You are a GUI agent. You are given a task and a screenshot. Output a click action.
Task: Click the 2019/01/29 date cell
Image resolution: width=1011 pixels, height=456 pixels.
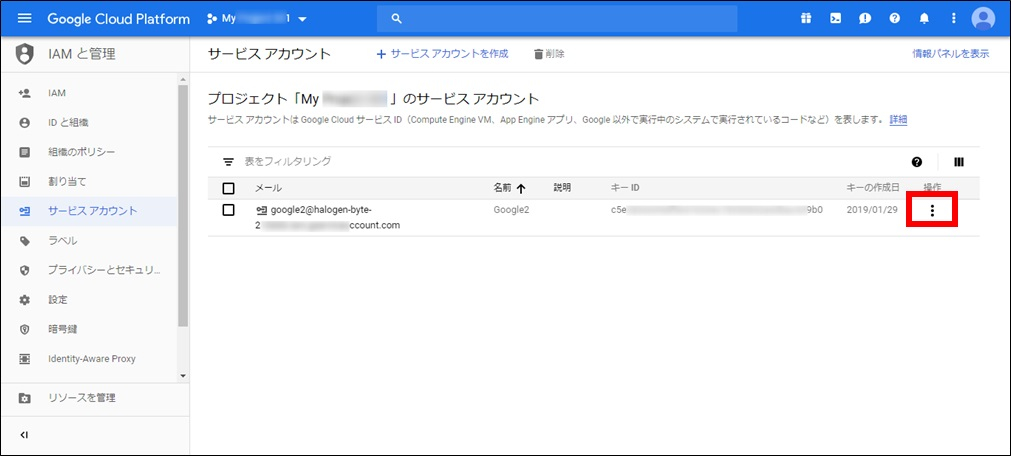tap(872, 210)
